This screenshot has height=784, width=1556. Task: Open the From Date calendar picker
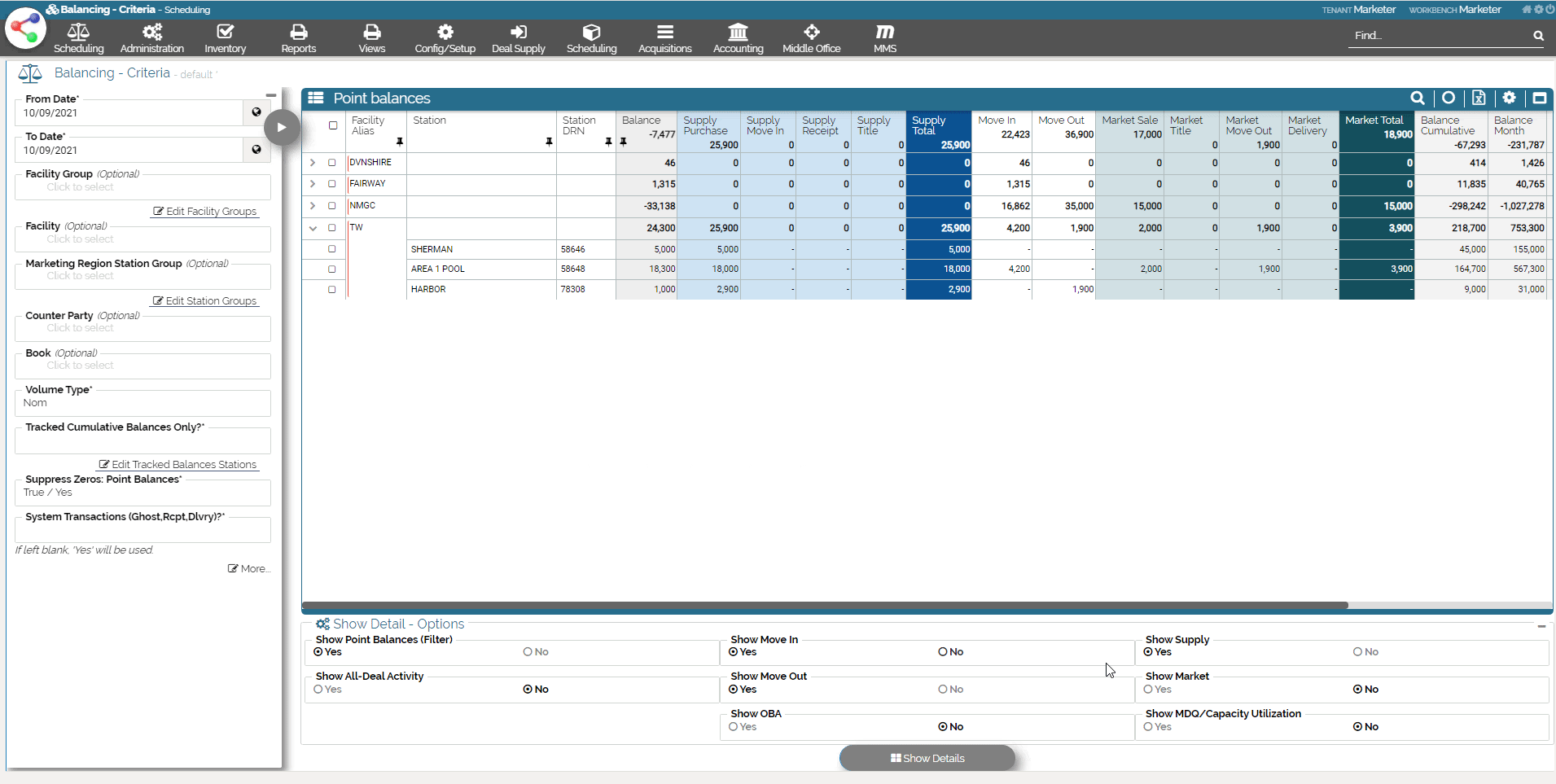coord(256,112)
